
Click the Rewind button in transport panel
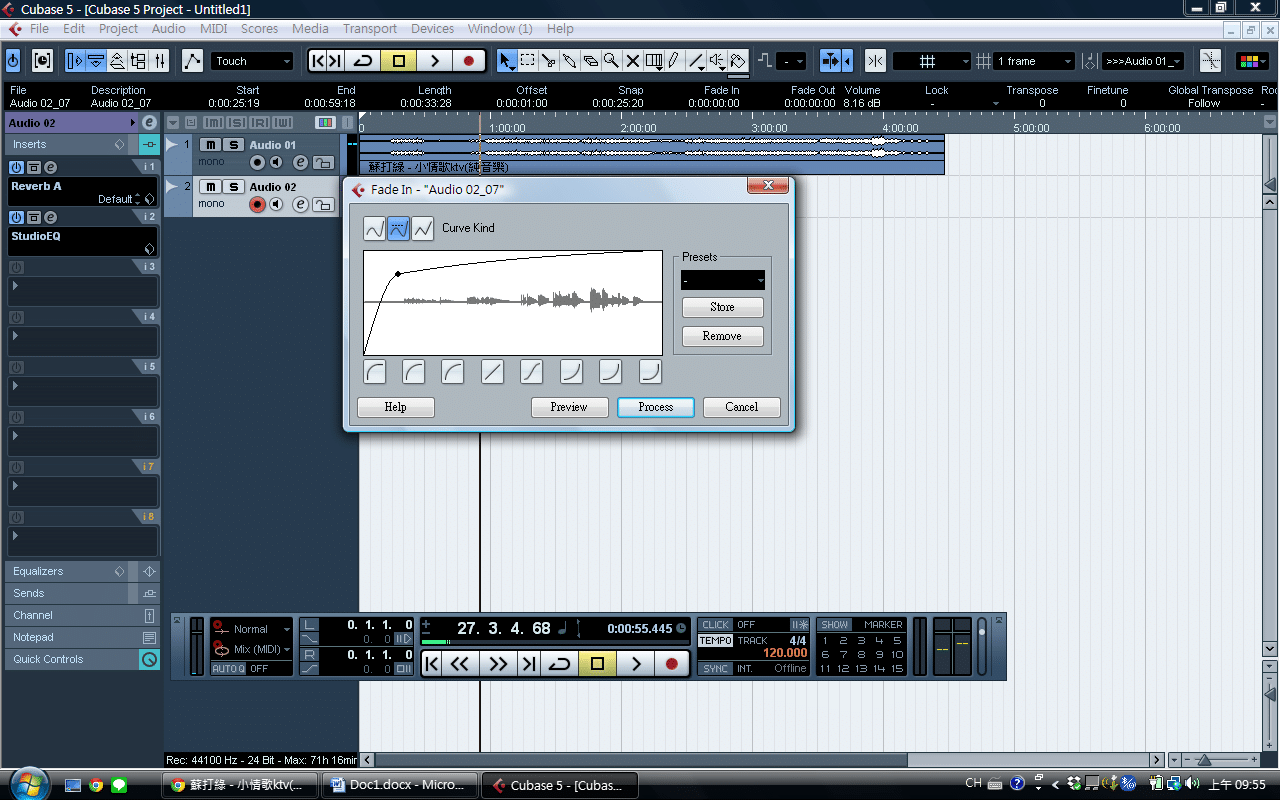[x=459, y=663]
